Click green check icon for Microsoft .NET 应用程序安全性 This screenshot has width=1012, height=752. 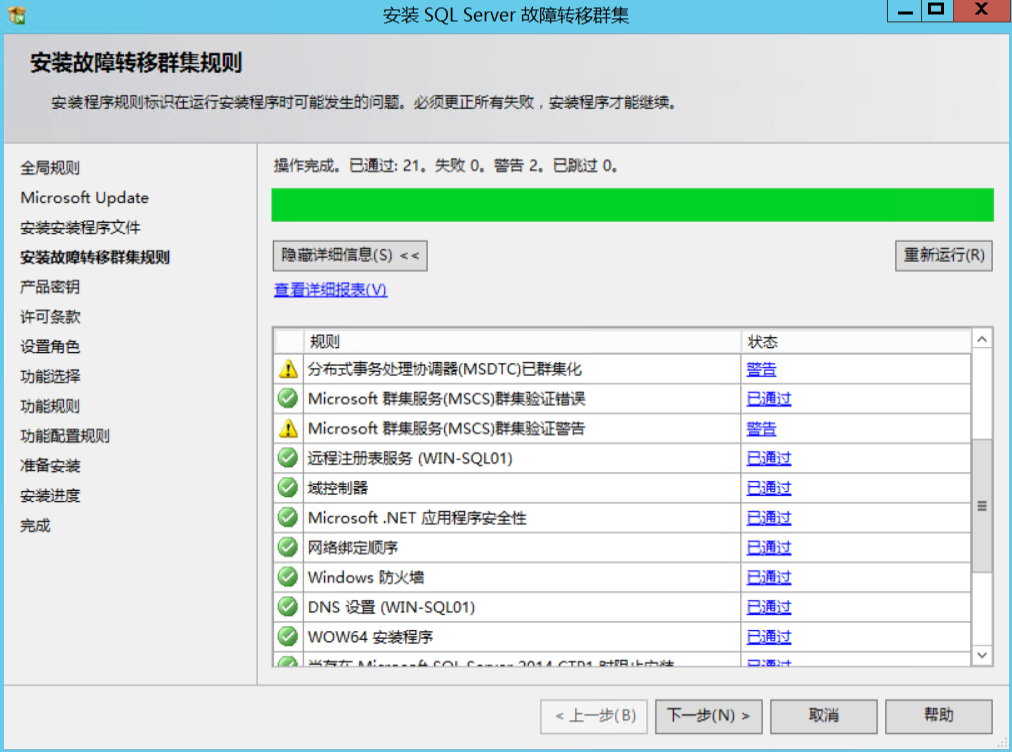point(288,517)
